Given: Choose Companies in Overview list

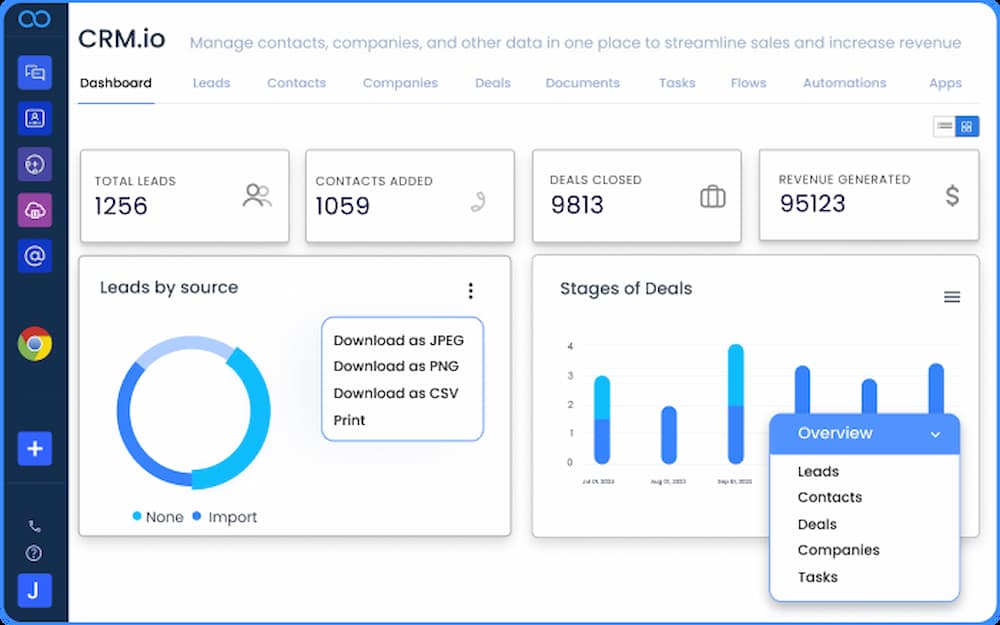Looking at the screenshot, I should point(838,550).
